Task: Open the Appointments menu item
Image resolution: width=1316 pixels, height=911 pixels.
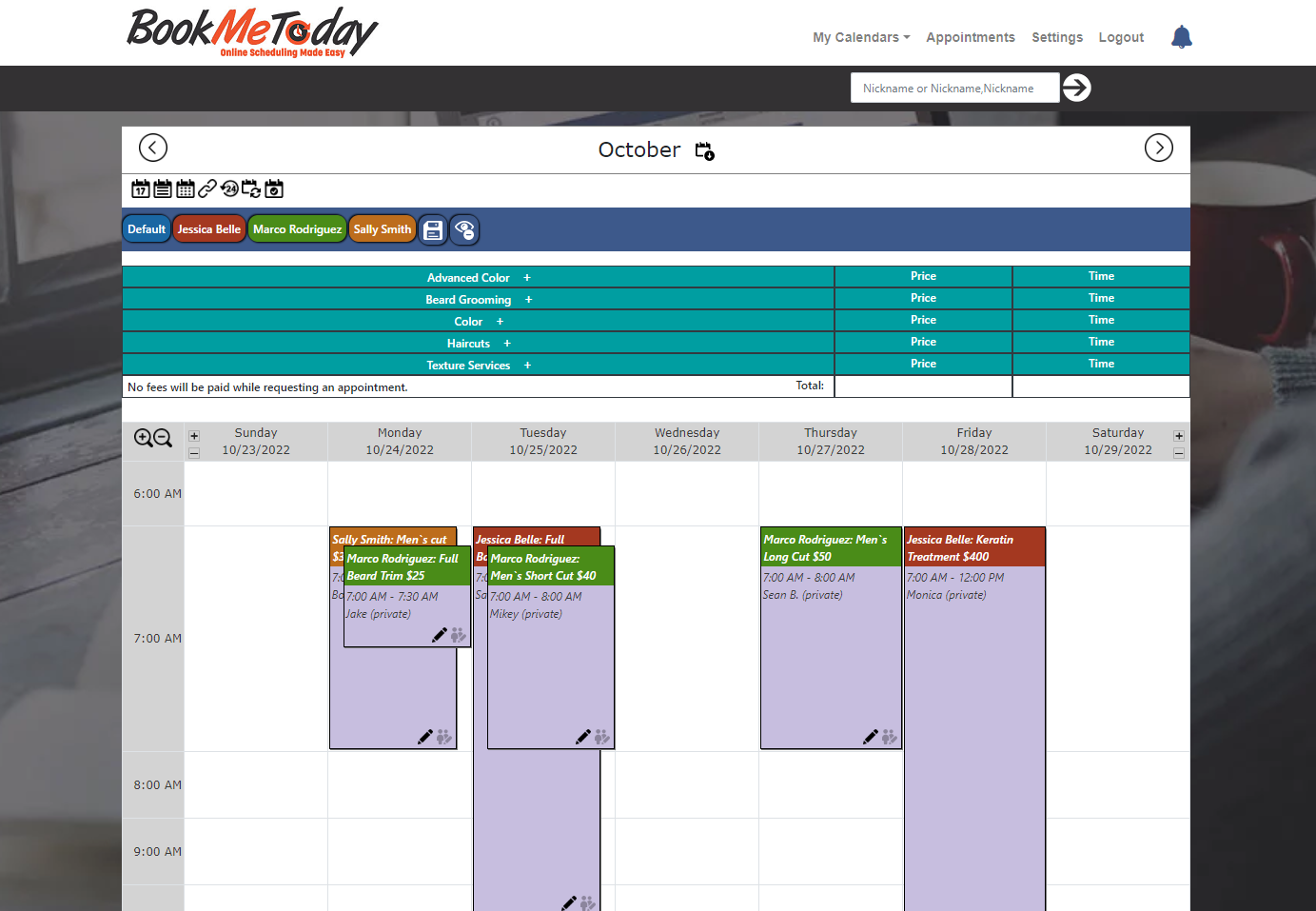Action: (971, 37)
